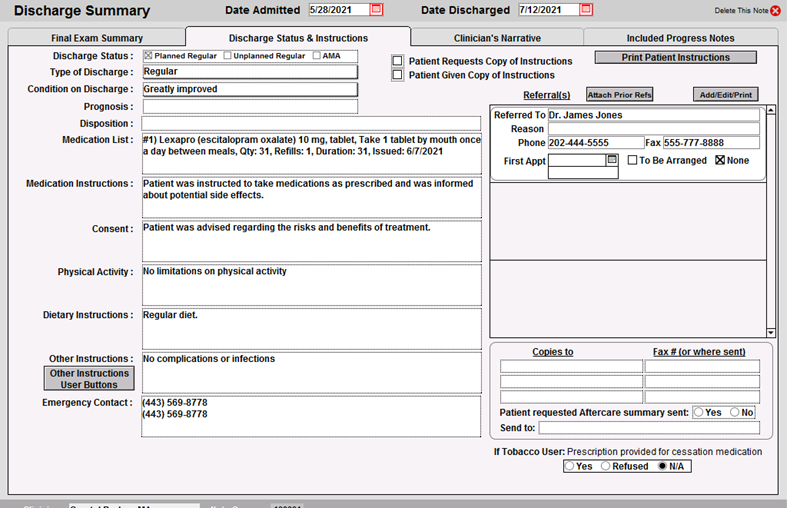Click Print Patient Instructions button
The image size is (800, 508).
tap(676, 58)
